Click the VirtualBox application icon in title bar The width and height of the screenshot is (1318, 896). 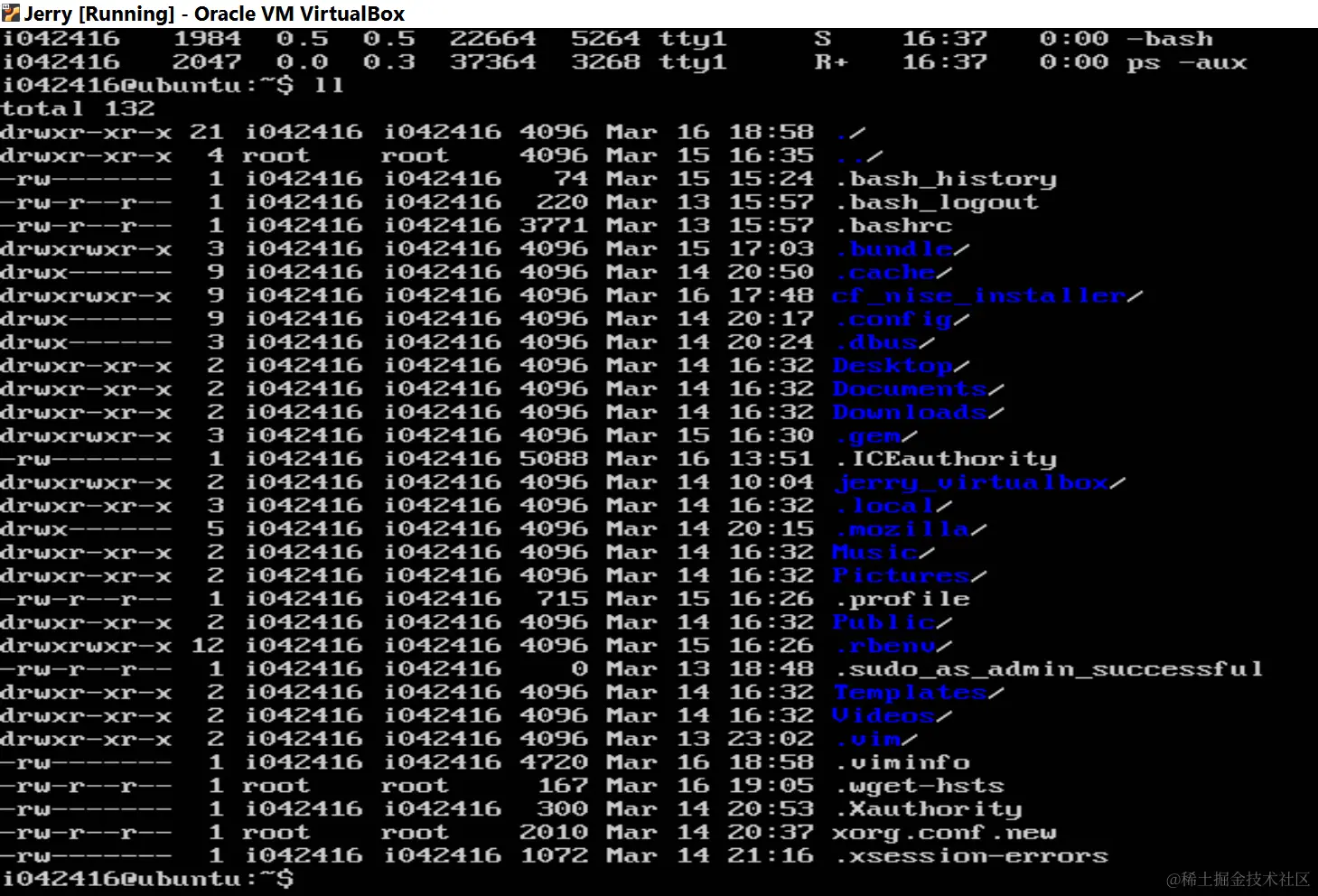tap(13, 13)
